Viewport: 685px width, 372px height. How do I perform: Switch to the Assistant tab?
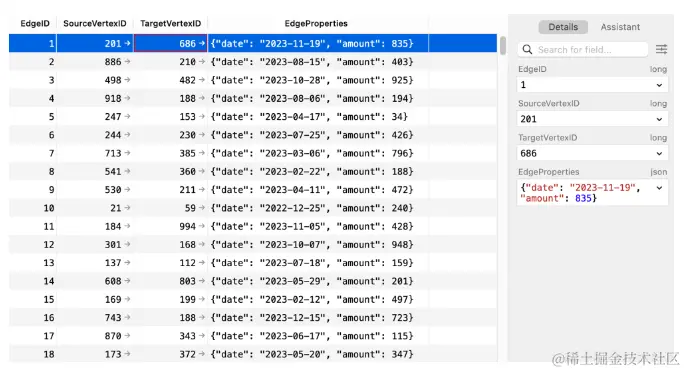click(620, 27)
